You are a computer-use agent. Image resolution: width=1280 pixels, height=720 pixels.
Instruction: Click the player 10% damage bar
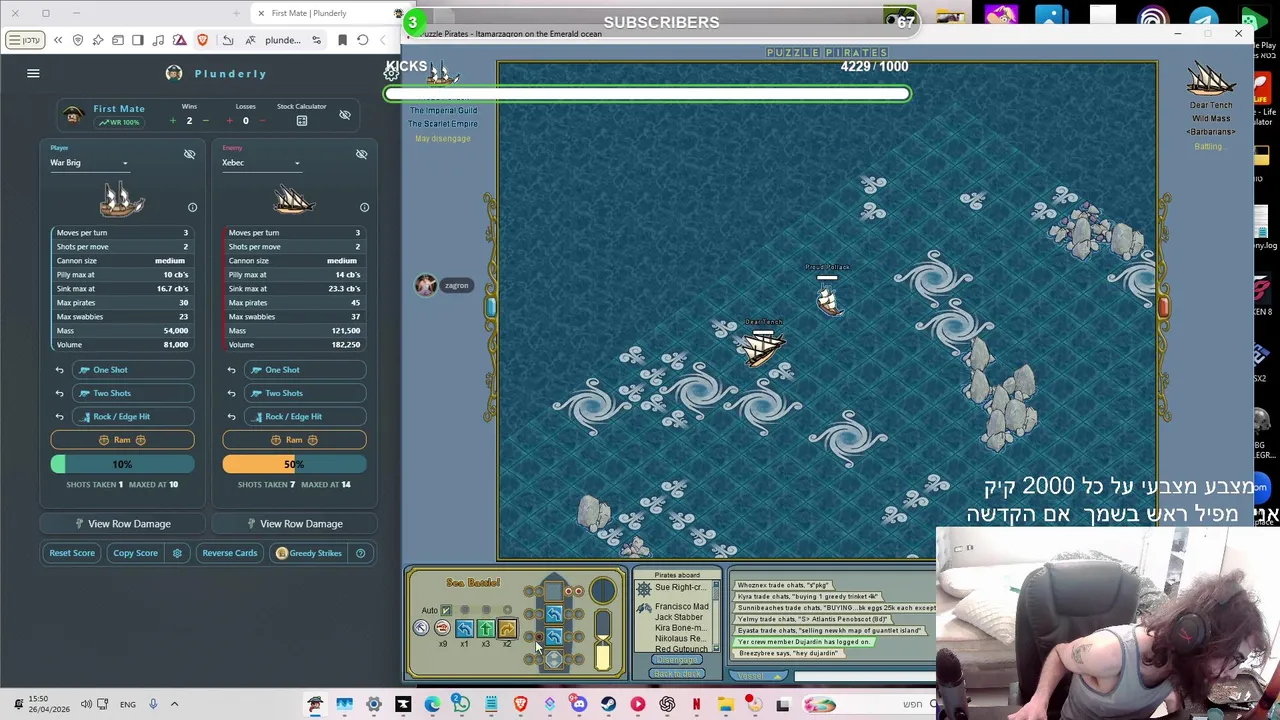coord(122,464)
